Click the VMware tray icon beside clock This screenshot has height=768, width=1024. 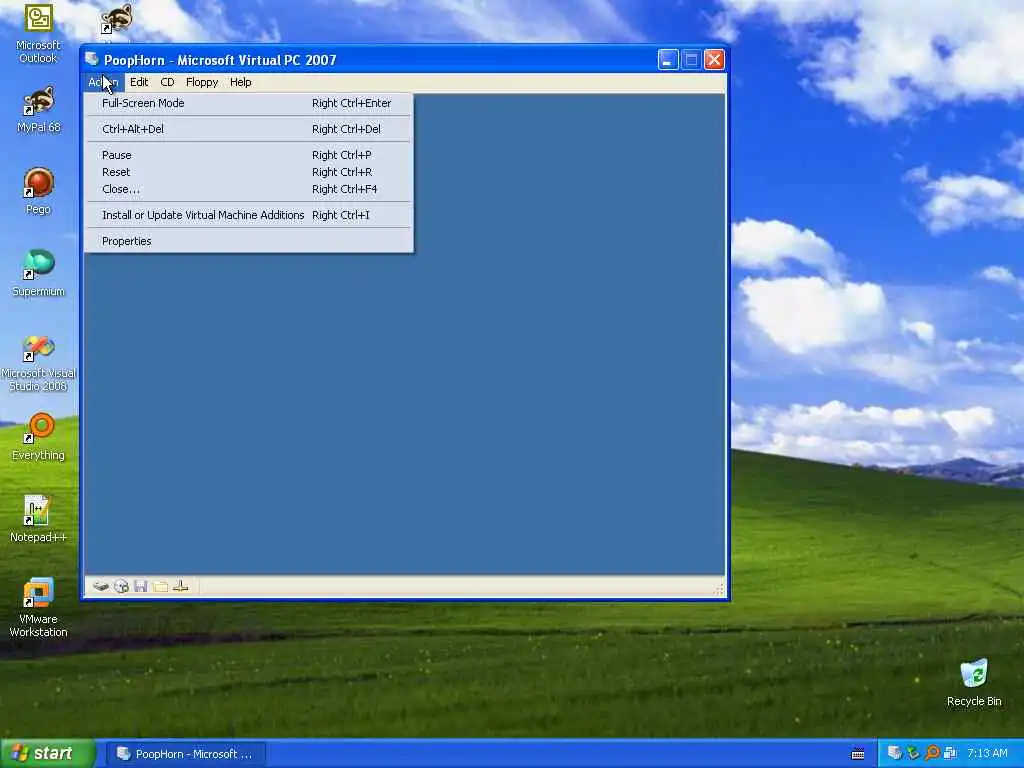pyautogui.click(x=950, y=753)
